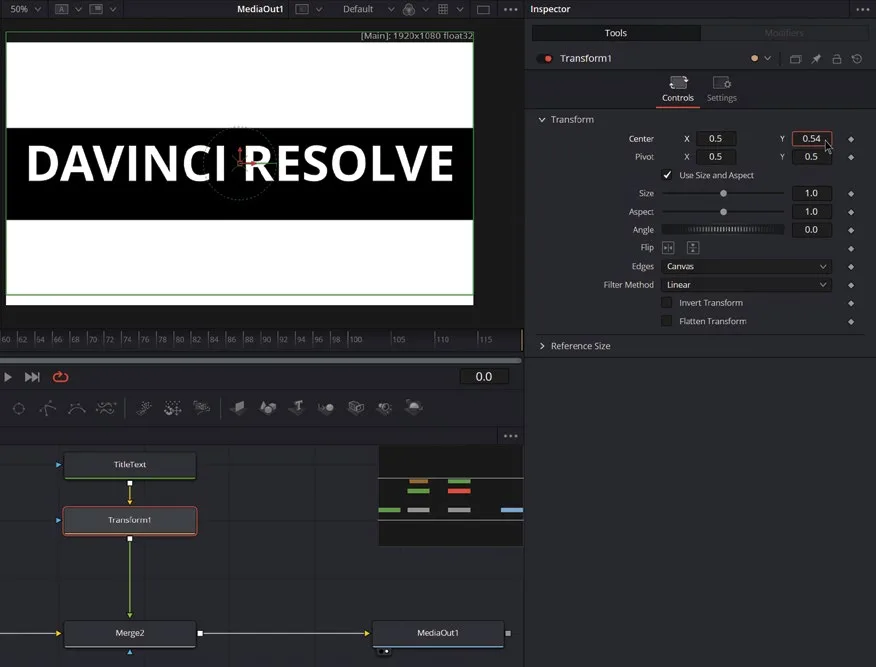876x667 pixels.
Task: Disable the Transform1 enable switch
Action: click(544, 59)
